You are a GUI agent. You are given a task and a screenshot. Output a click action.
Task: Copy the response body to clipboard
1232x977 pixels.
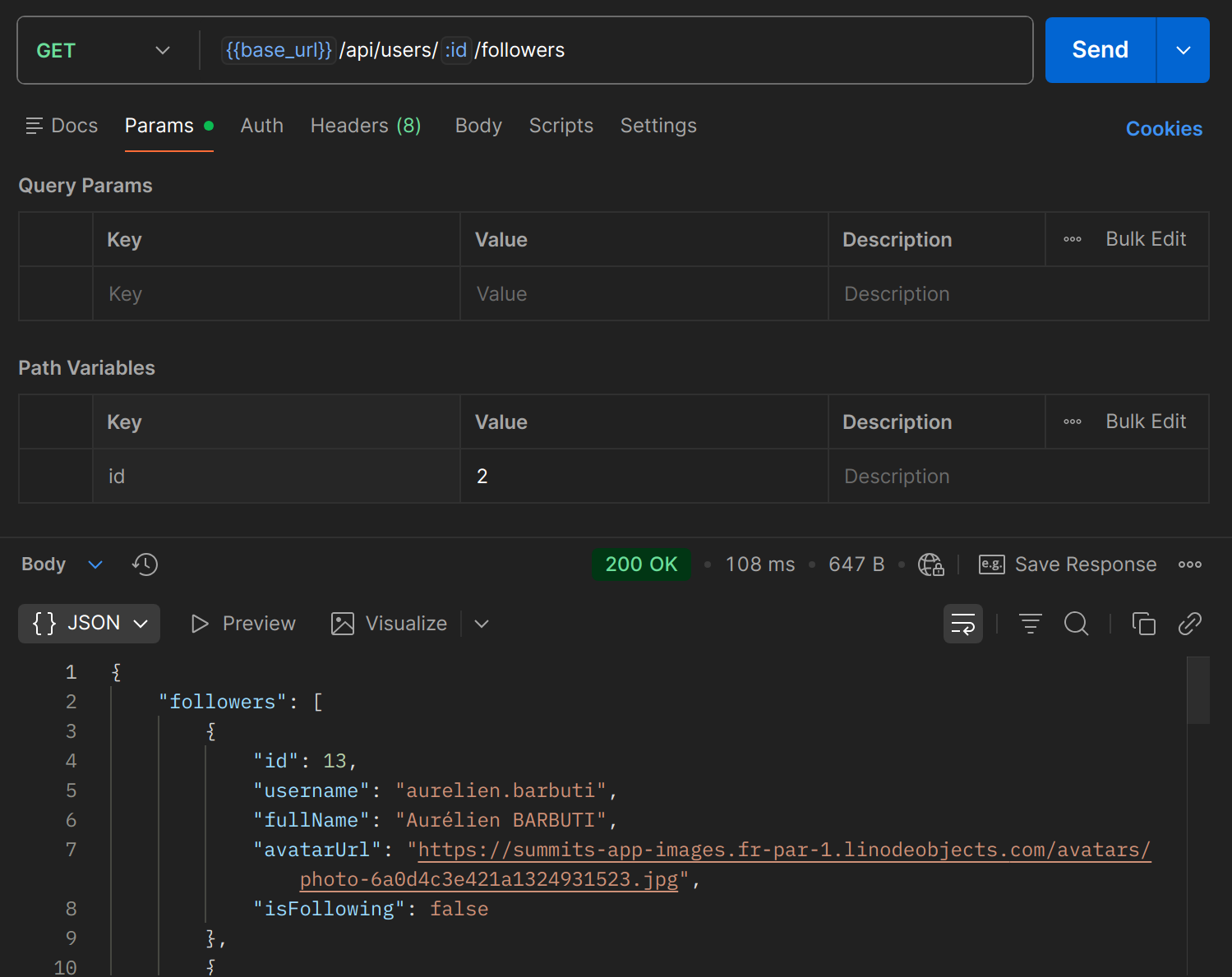pos(1144,624)
